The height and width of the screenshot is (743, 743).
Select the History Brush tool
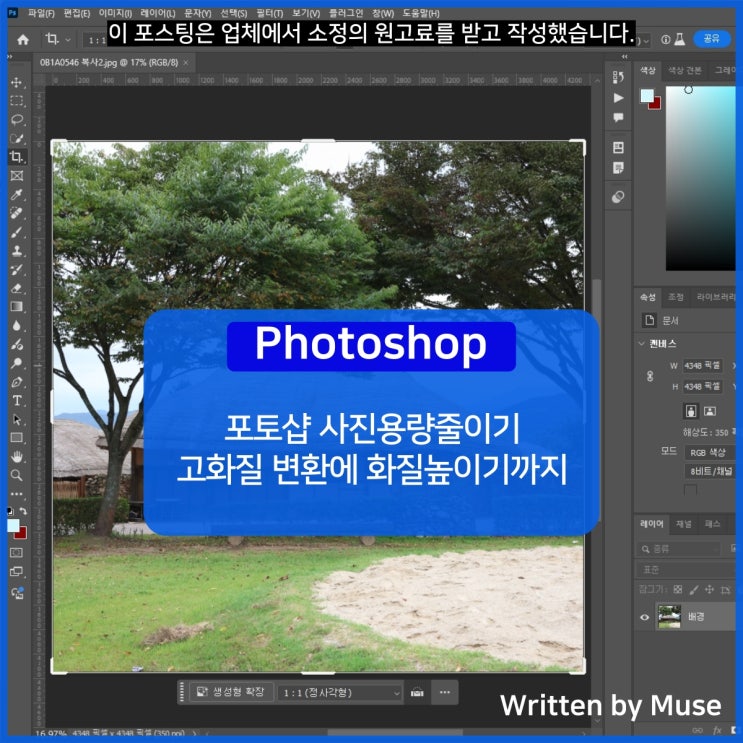point(17,270)
